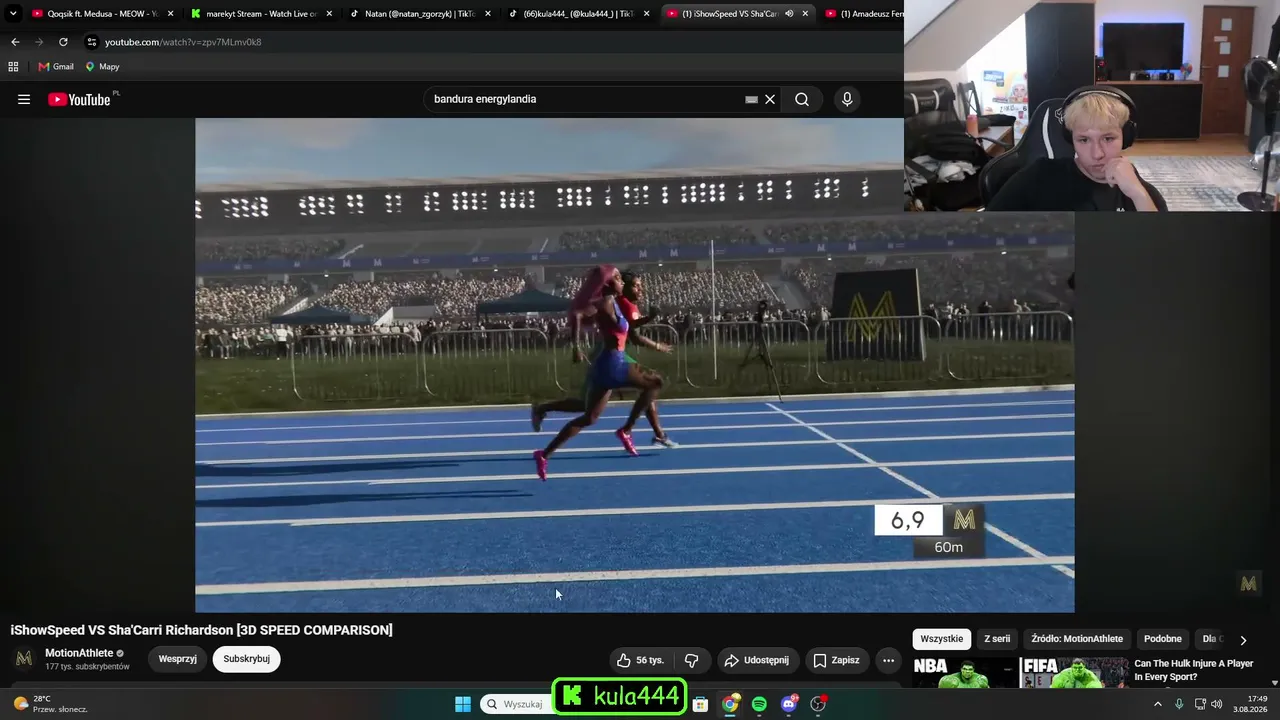Viewport: 1280px width, 720px height.
Task: Start voice search with the microphone icon
Action: (x=847, y=99)
